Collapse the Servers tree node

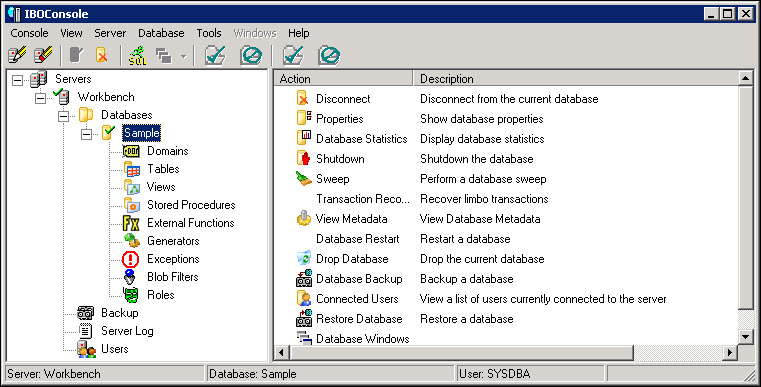tap(17, 80)
